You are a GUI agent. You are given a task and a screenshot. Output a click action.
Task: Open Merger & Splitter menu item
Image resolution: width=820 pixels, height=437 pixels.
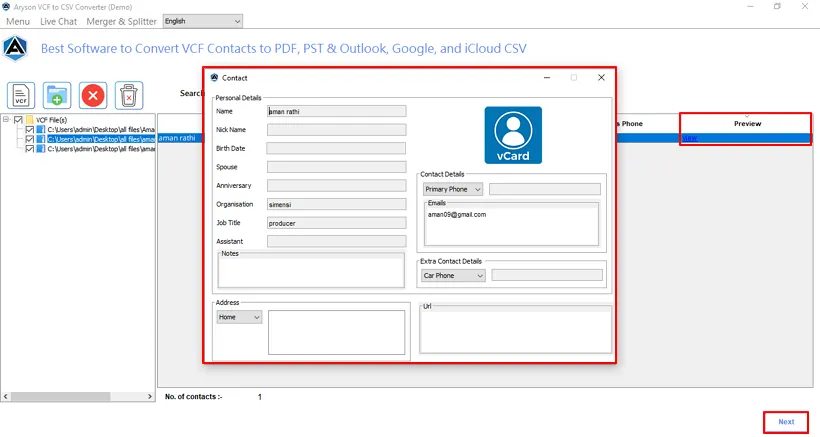tap(121, 21)
